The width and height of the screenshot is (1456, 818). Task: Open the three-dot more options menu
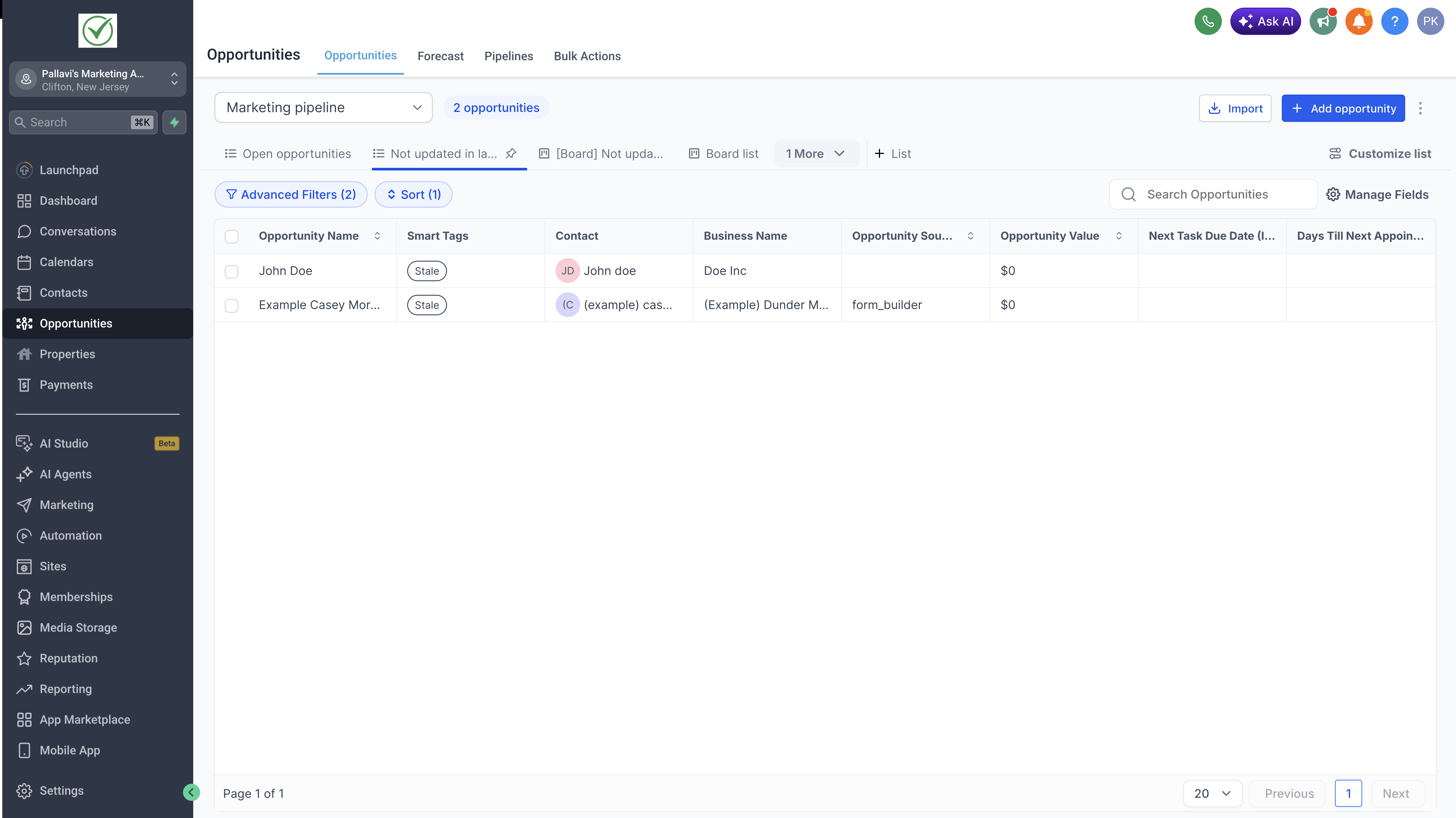click(x=1420, y=108)
